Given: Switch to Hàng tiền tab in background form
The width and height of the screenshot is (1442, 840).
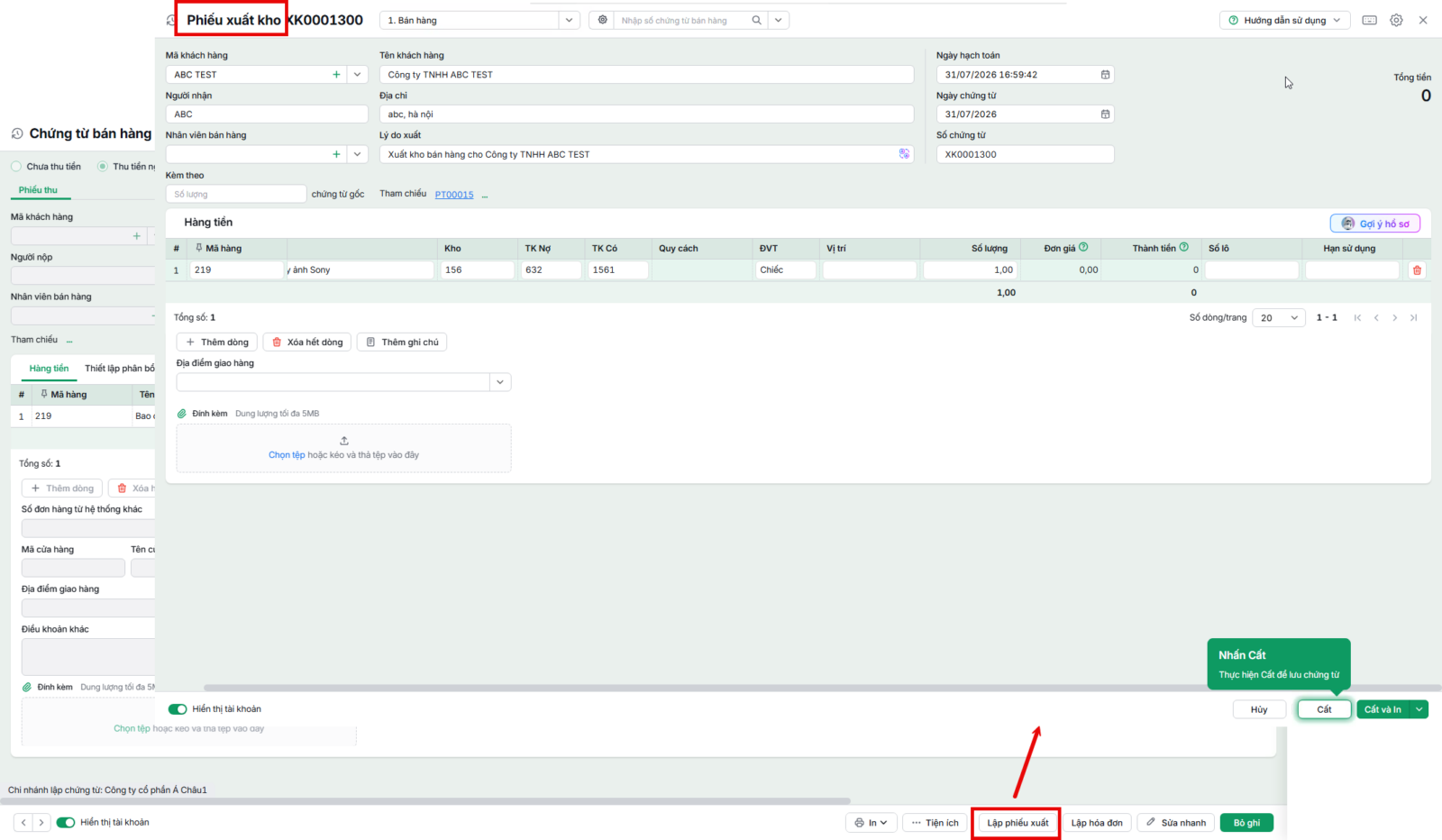Looking at the screenshot, I should pos(49,368).
